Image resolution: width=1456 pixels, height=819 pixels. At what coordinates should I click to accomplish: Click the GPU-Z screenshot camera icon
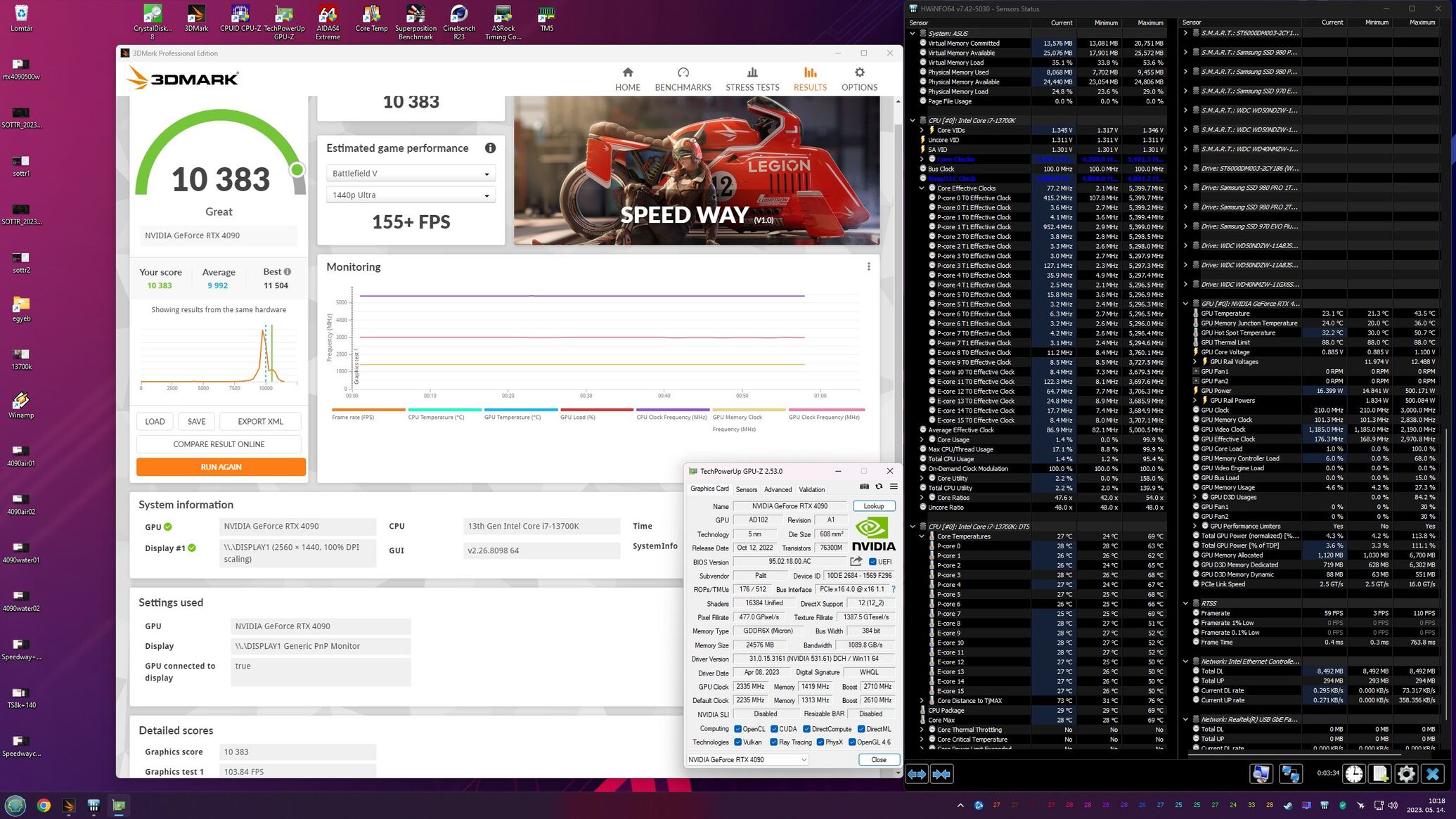[864, 486]
